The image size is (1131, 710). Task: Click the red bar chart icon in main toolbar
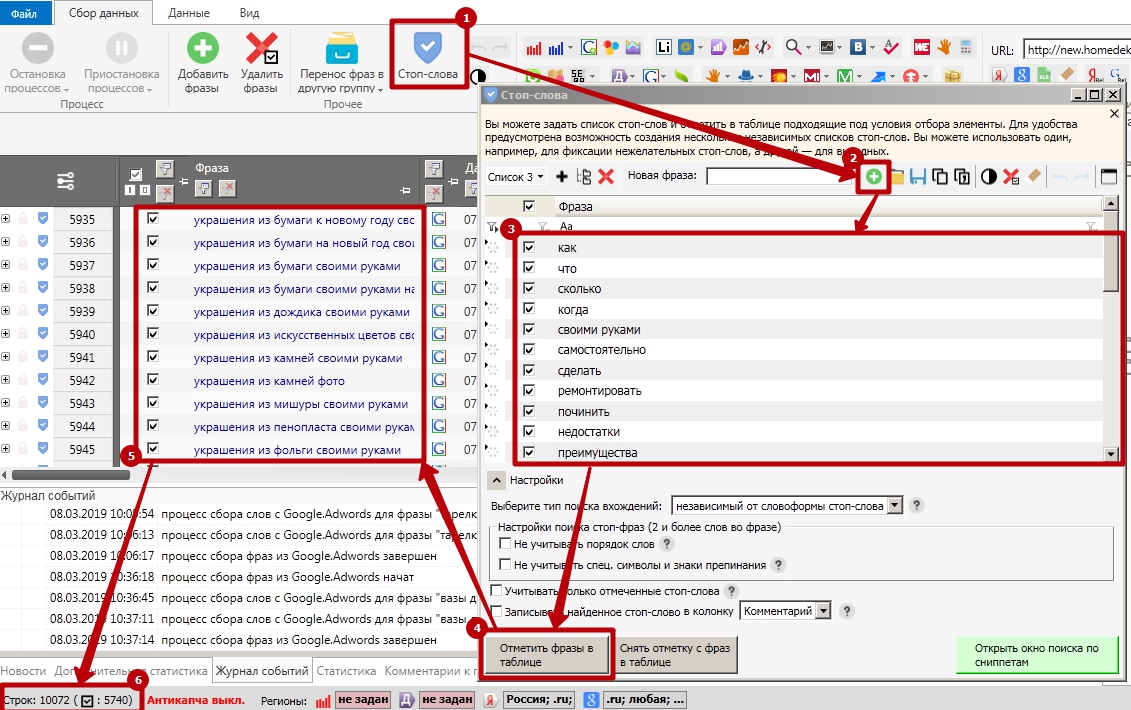click(534, 48)
